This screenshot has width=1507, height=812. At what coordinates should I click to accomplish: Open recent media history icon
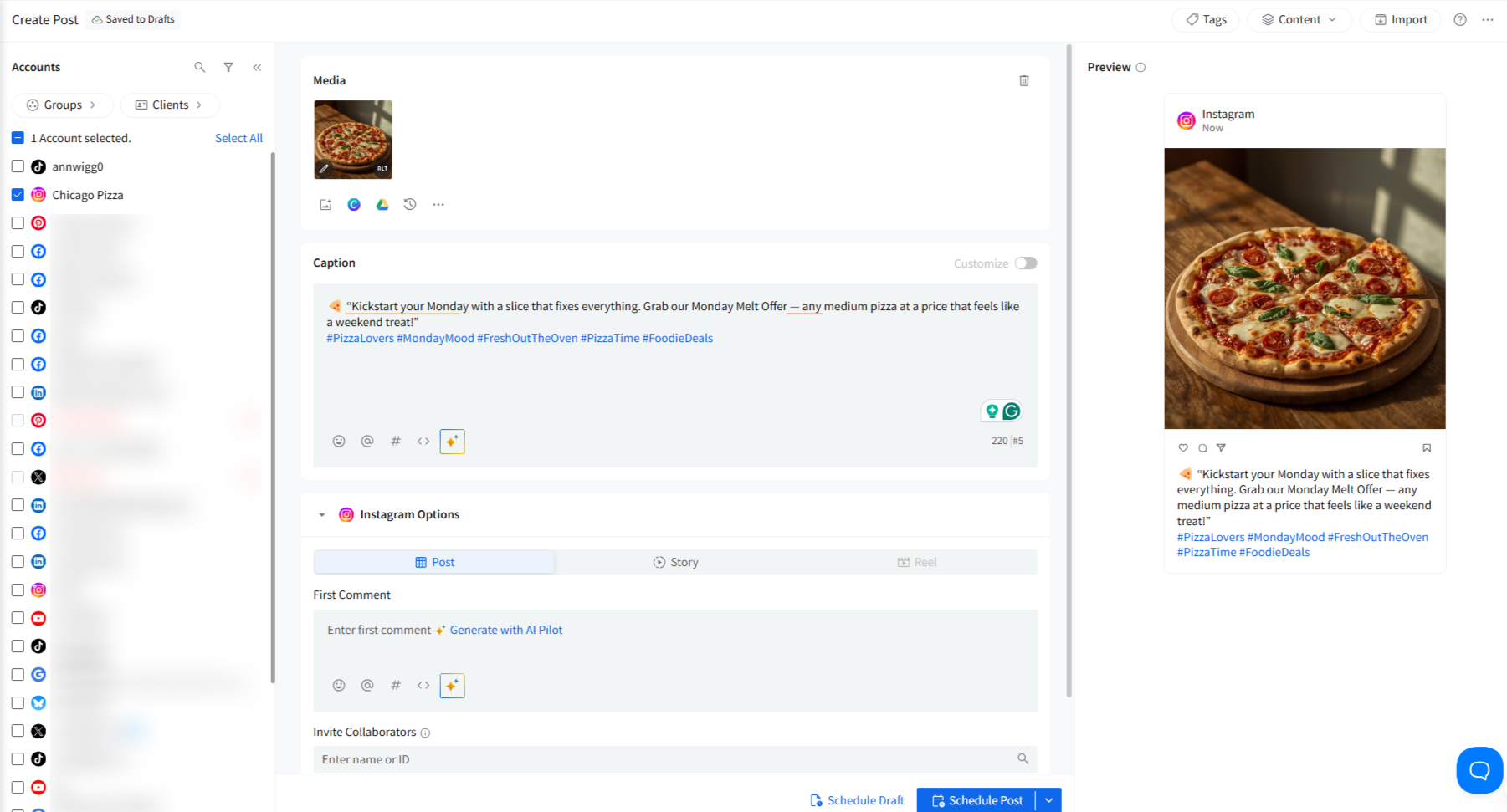410,204
